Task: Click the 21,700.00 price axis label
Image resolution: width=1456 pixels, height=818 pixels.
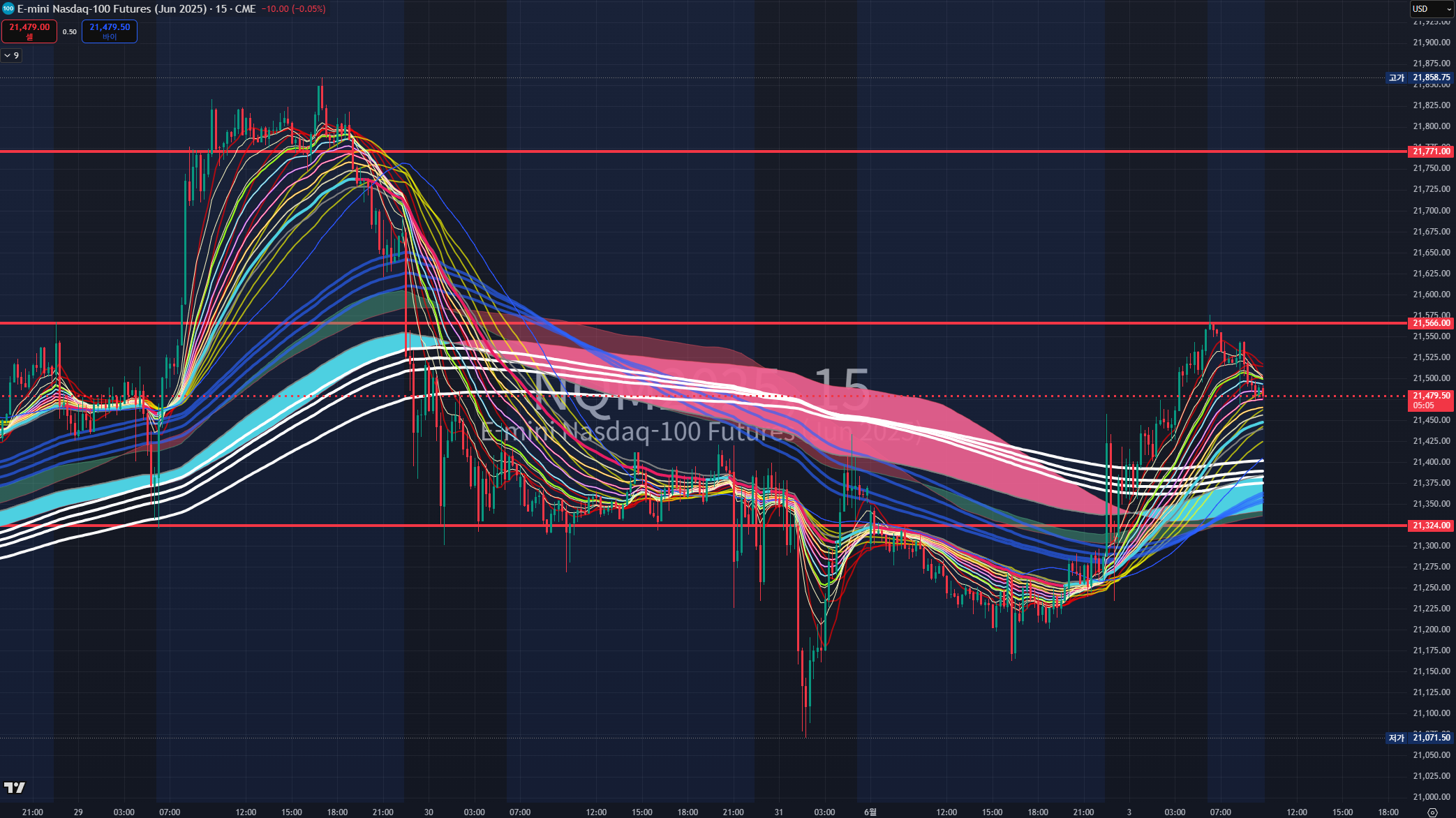Action: tap(1432, 210)
